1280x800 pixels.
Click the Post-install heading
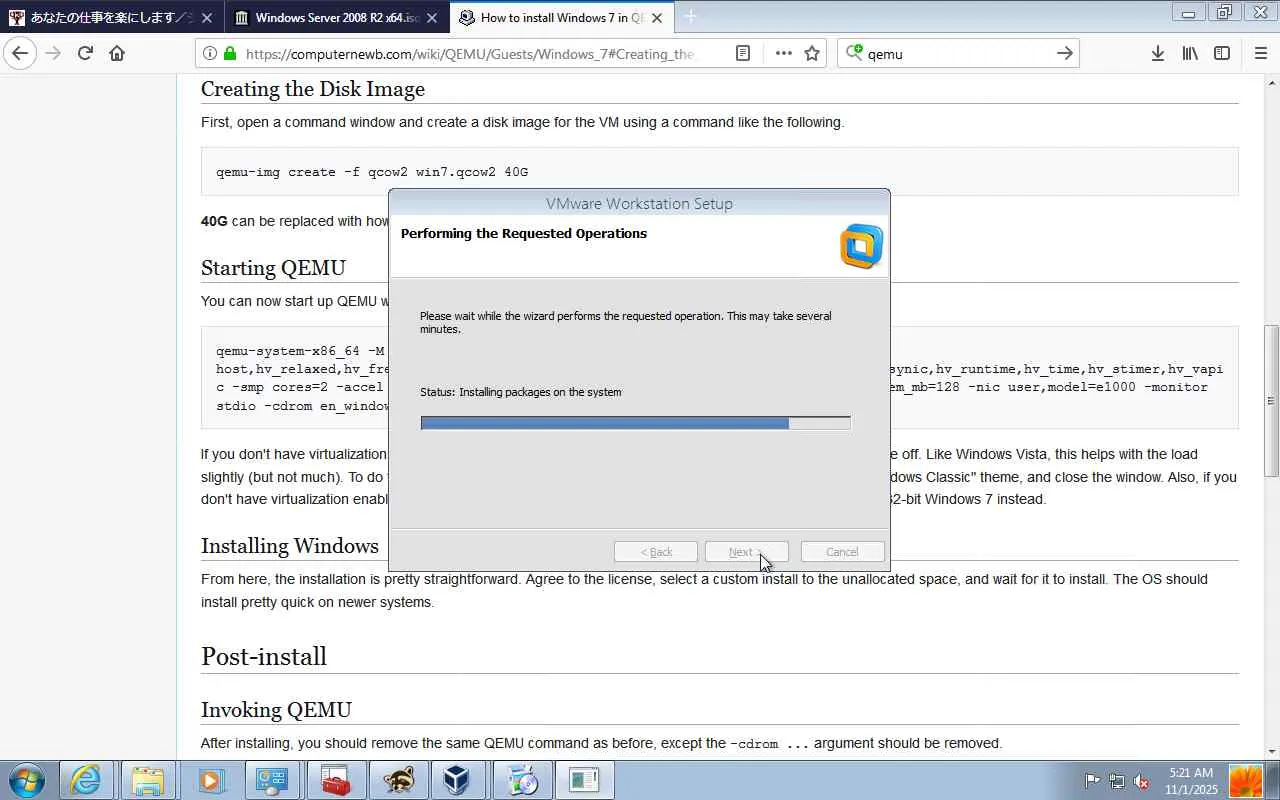264,656
